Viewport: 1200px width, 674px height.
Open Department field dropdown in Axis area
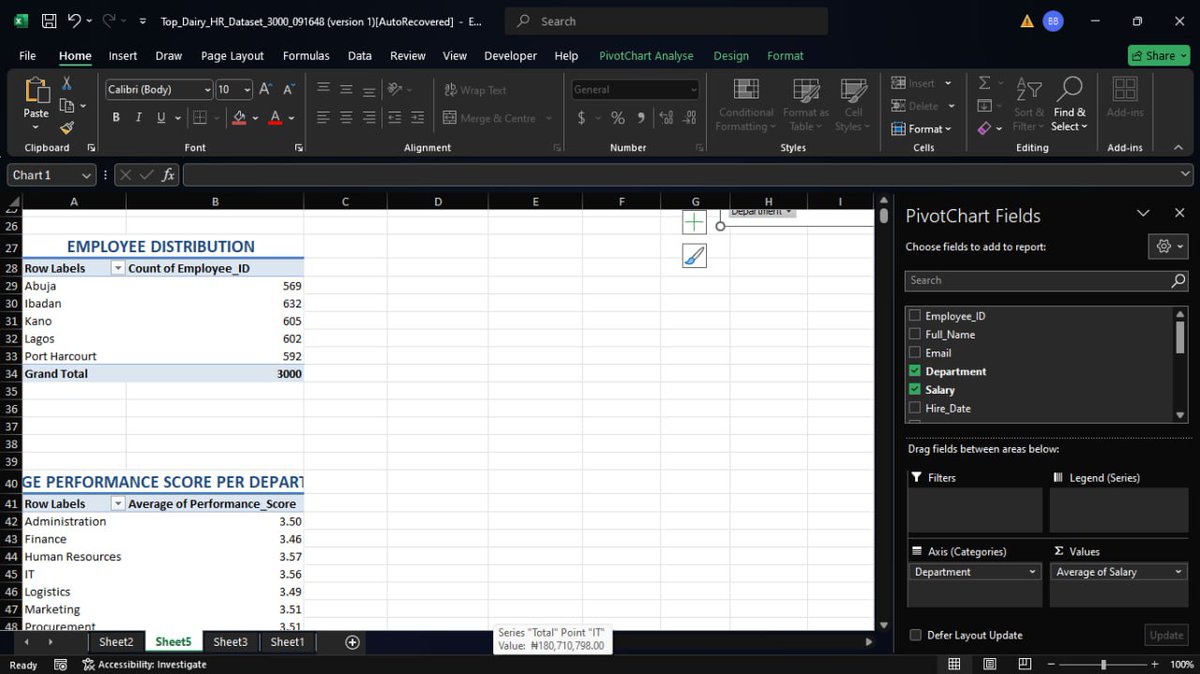(x=1033, y=572)
